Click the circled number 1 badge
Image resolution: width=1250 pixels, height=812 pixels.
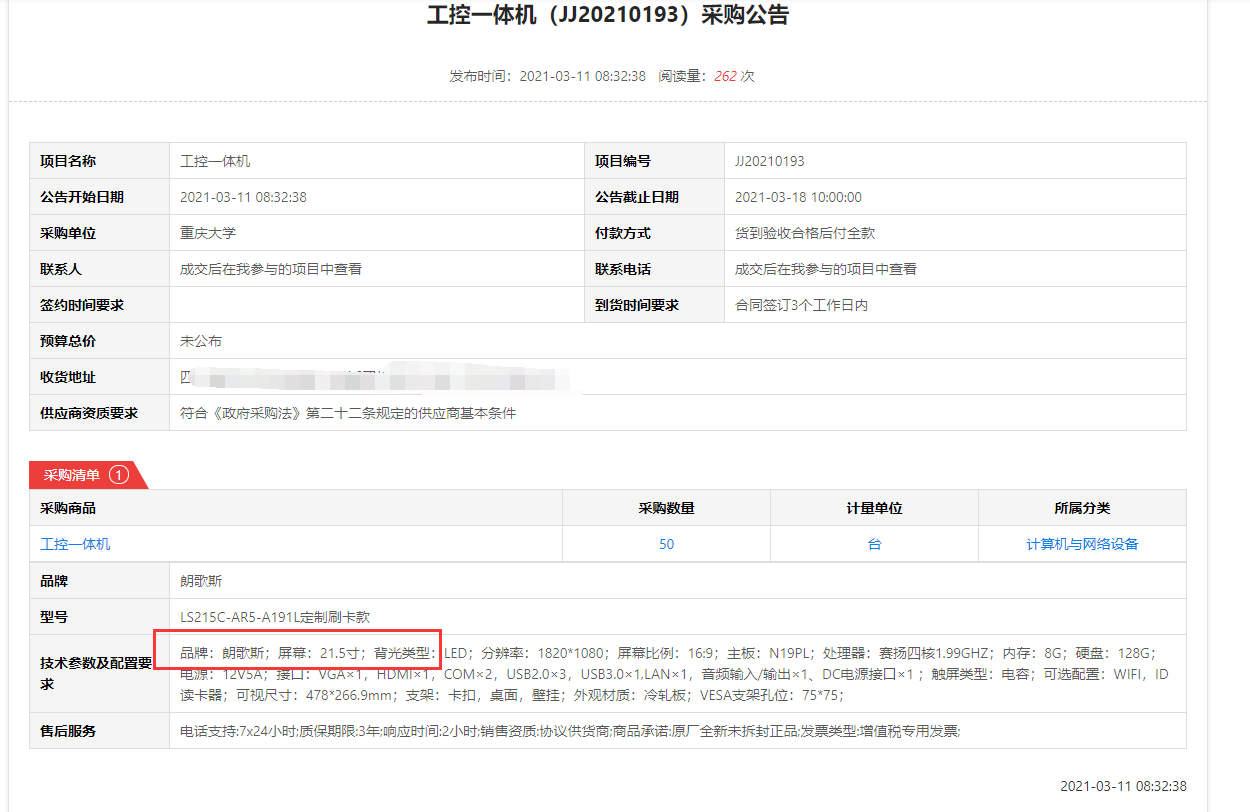tap(119, 475)
